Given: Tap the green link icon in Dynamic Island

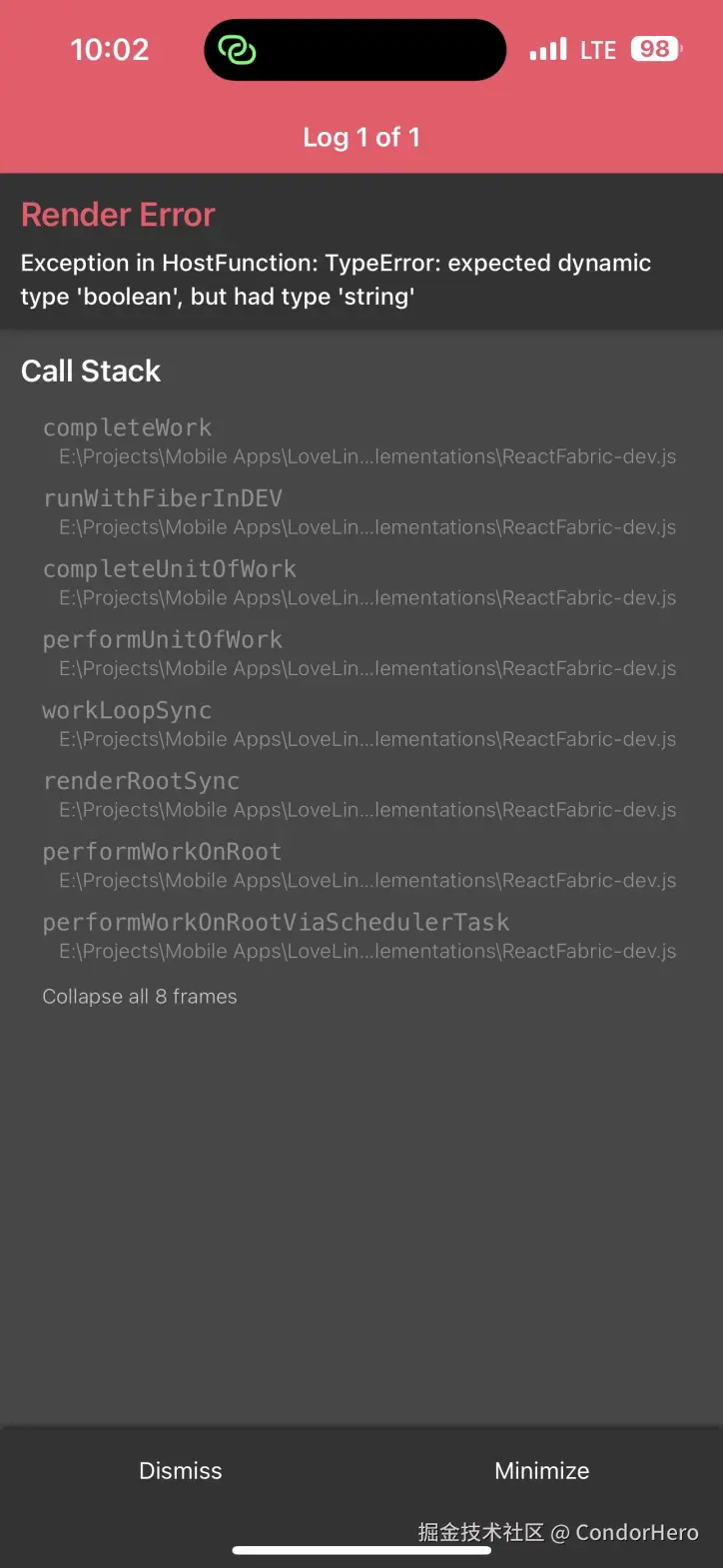Looking at the screenshot, I should [x=238, y=50].
